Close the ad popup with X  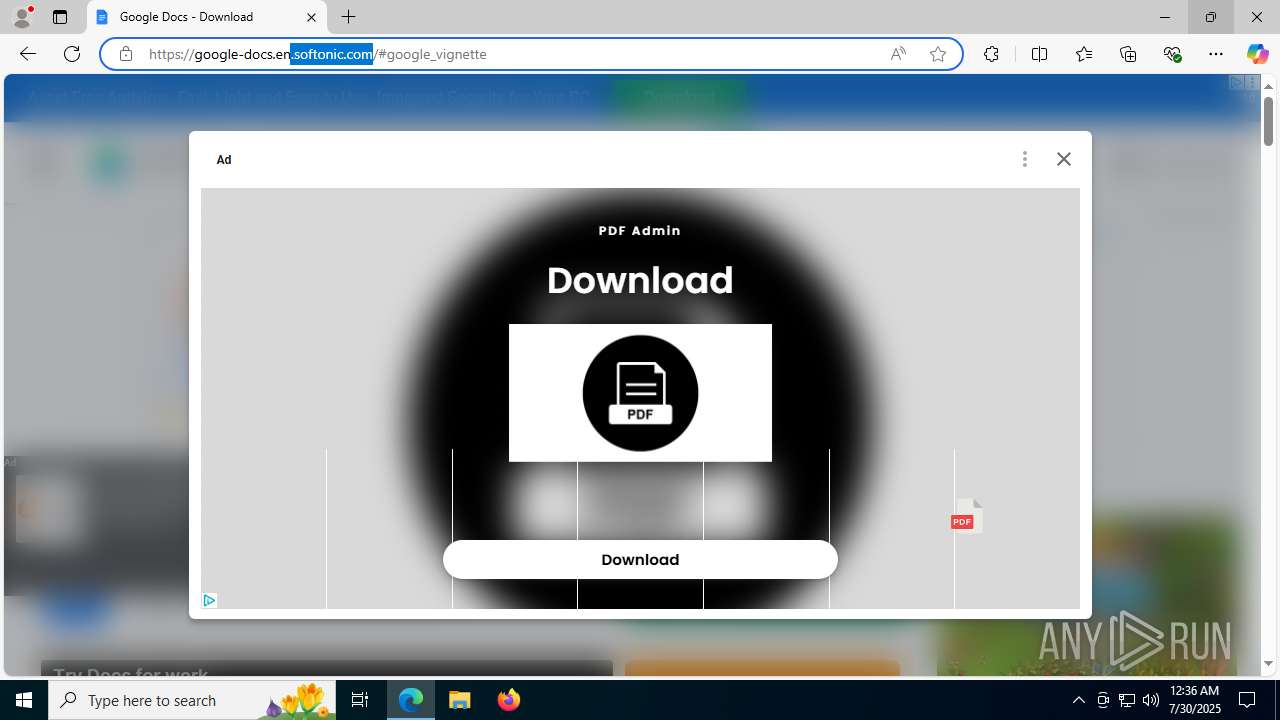tap(1064, 159)
